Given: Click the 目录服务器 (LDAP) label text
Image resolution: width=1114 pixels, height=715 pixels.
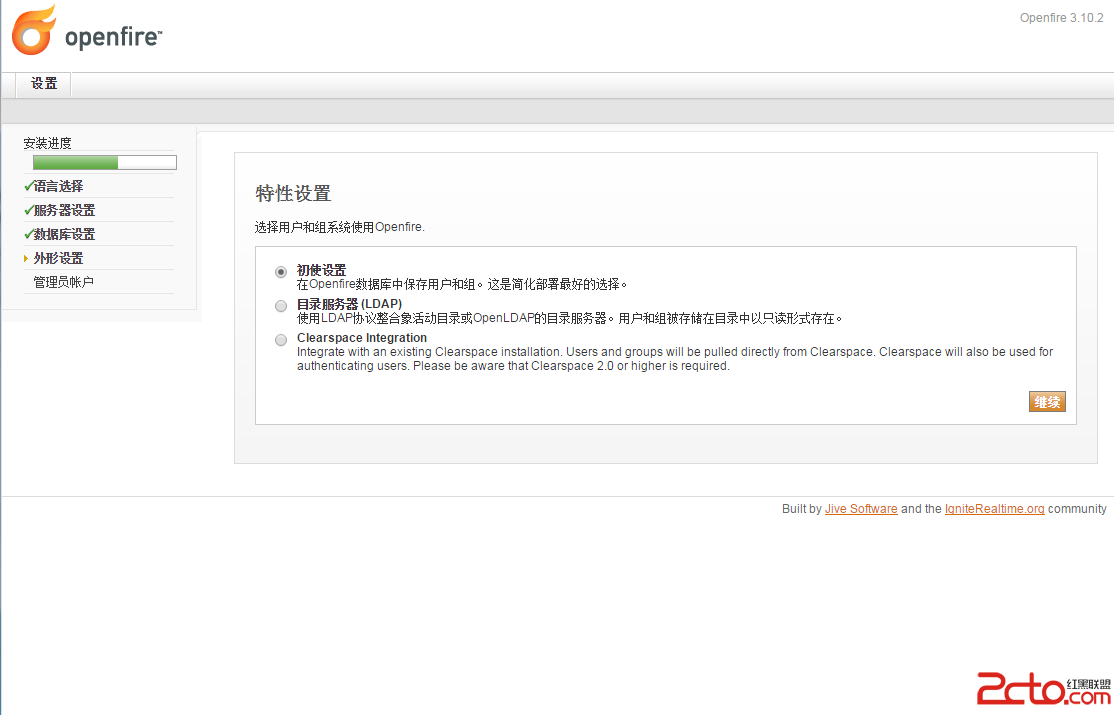Looking at the screenshot, I should (350, 304).
